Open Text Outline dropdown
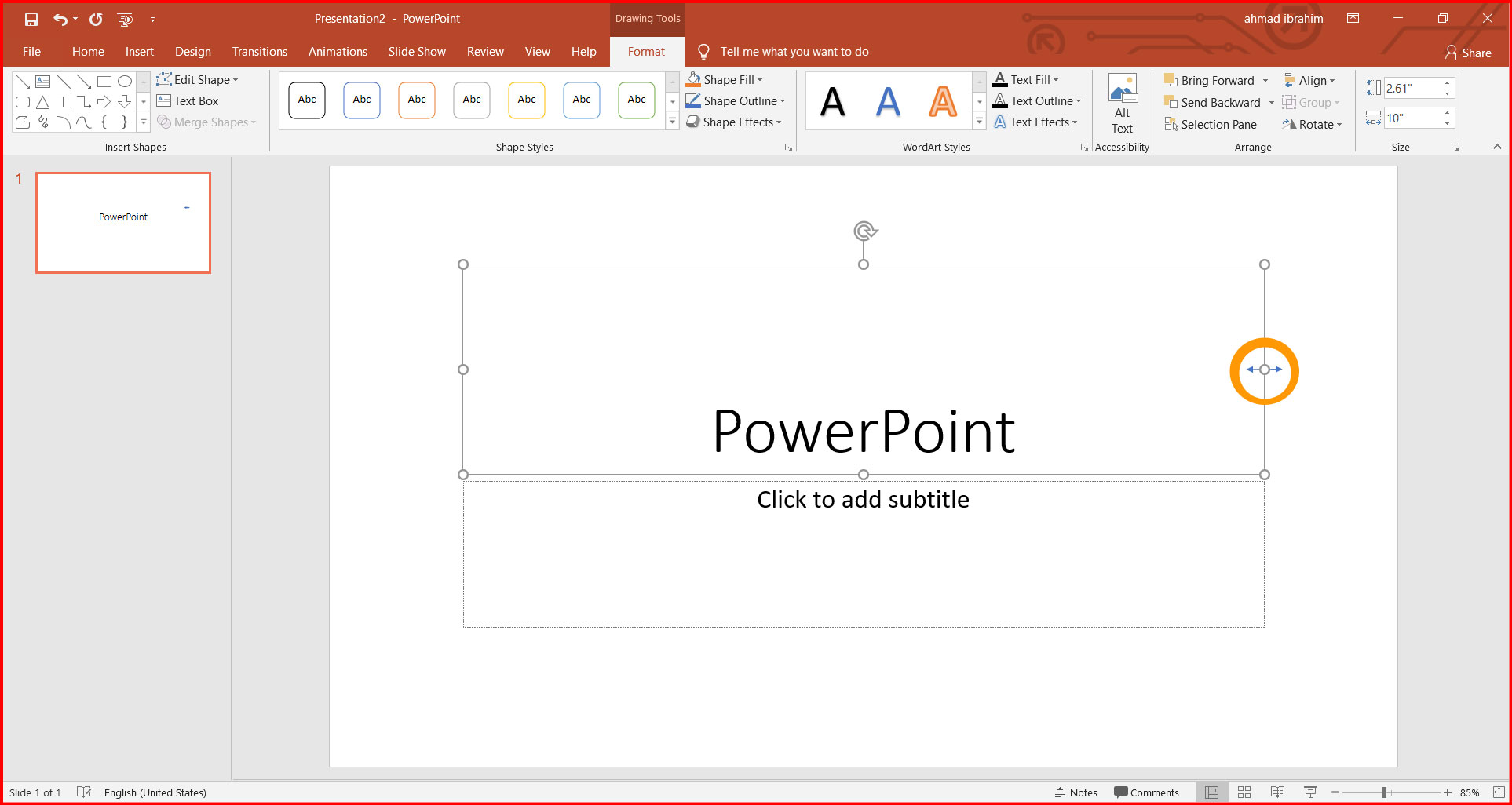 [1037, 101]
